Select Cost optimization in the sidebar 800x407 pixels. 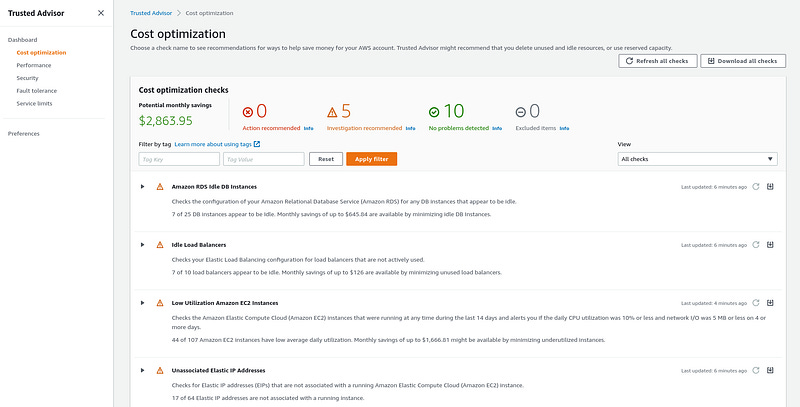click(41, 53)
